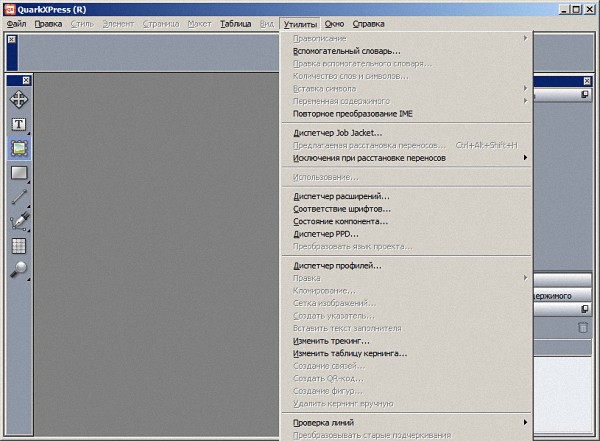Select the Zoom magnifier tool
The width and height of the screenshot is (600, 441).
coord(19,269)
